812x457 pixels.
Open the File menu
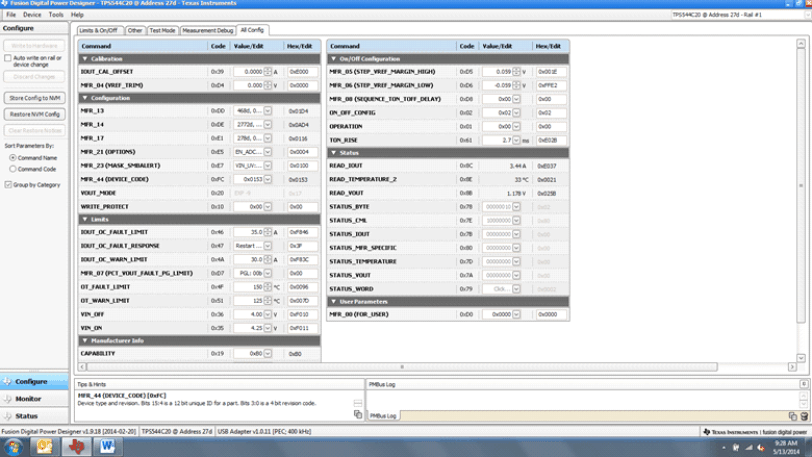pyautogui.click(x=11, y=15)
